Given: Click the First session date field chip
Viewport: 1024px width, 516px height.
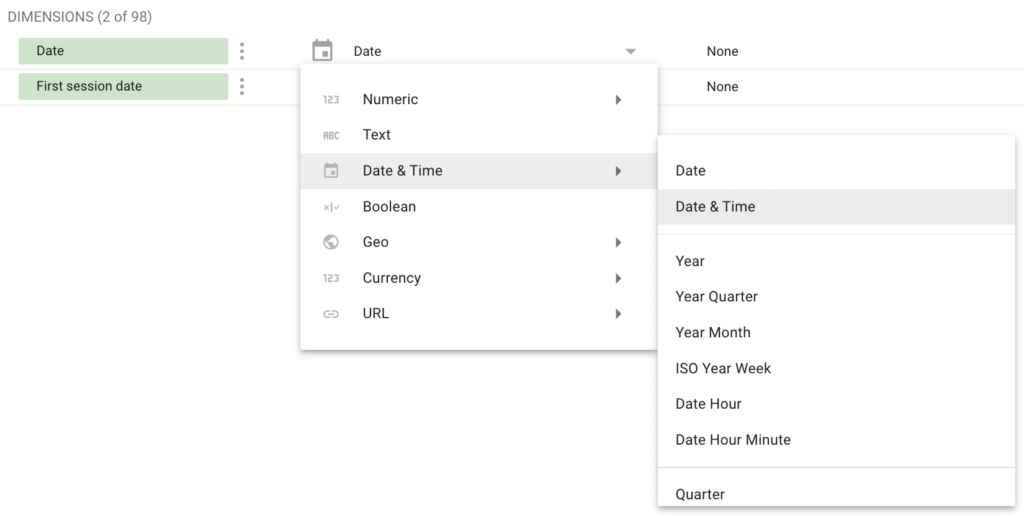Looking at the screenshot, I should (123, 87).
